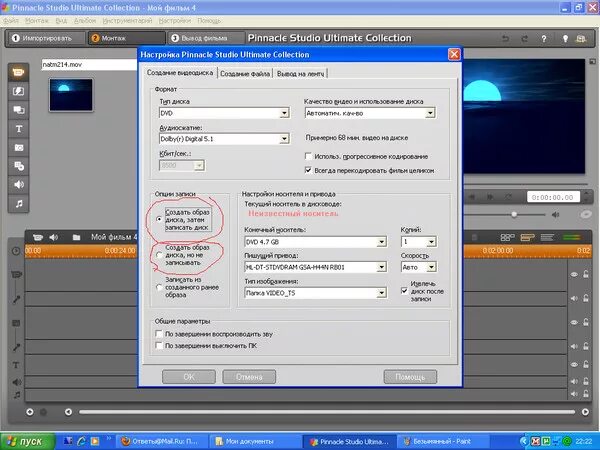600x450 pixels.
Task: Switch to text list view icon
Action: tap(548, 238)
